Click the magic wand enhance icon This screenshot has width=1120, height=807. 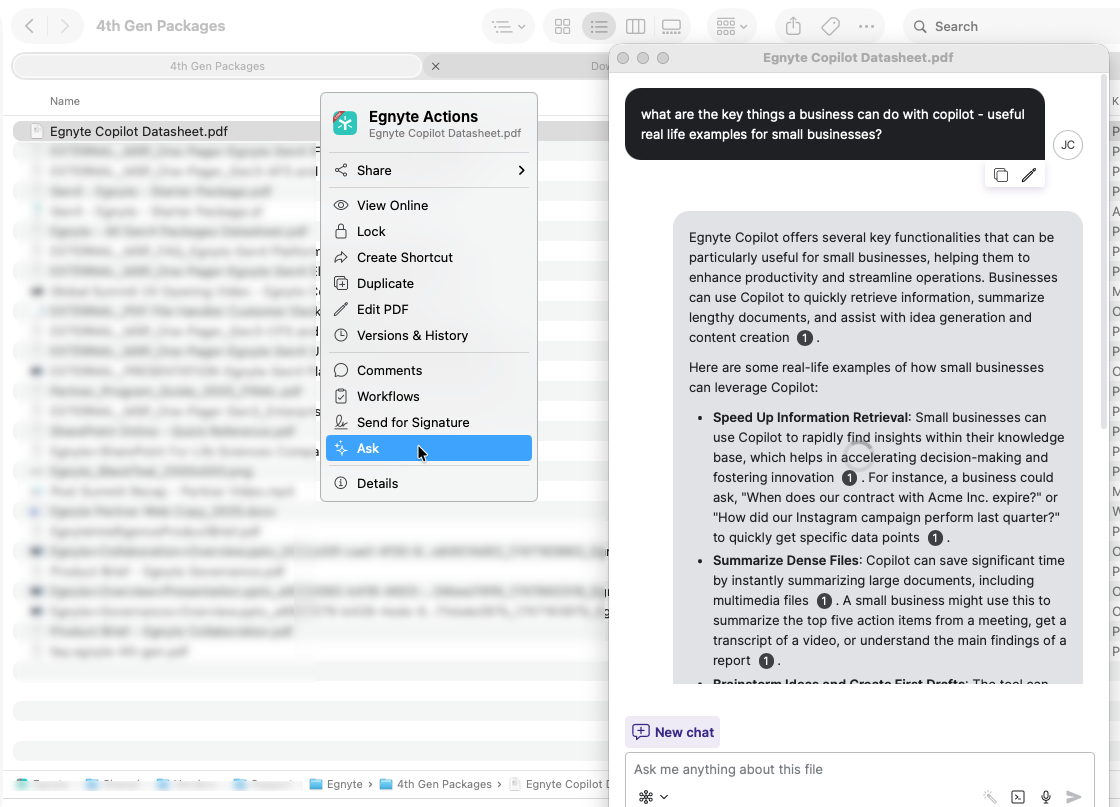pos(990,797)
